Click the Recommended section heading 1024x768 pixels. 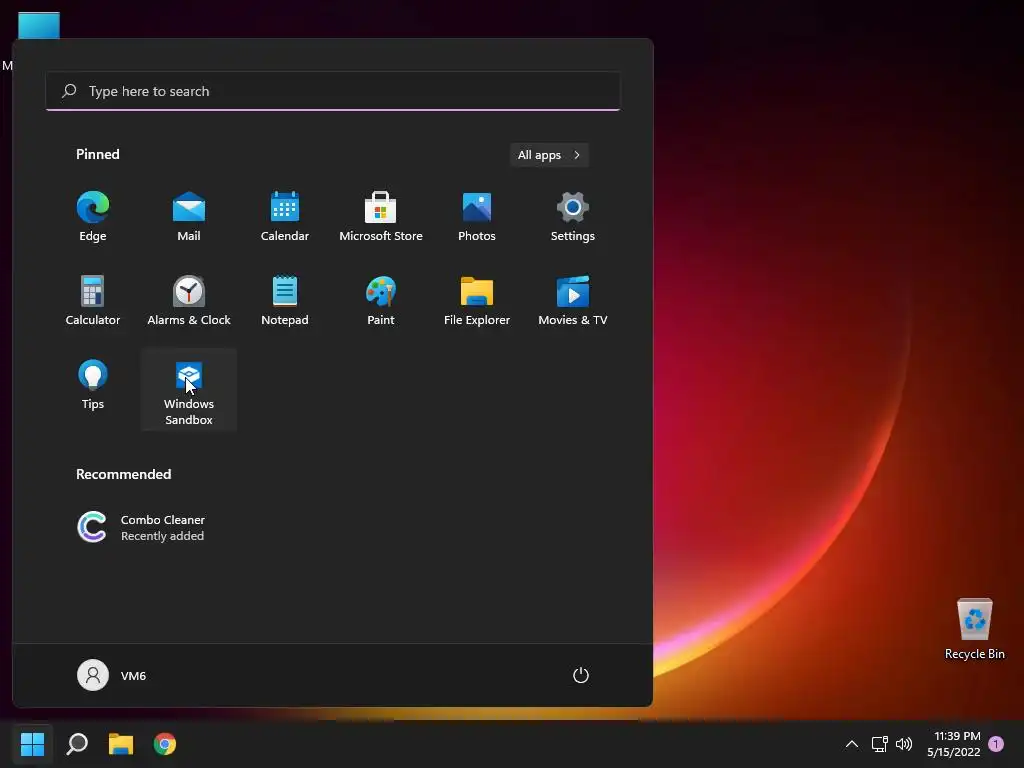(x=123, y=474)
